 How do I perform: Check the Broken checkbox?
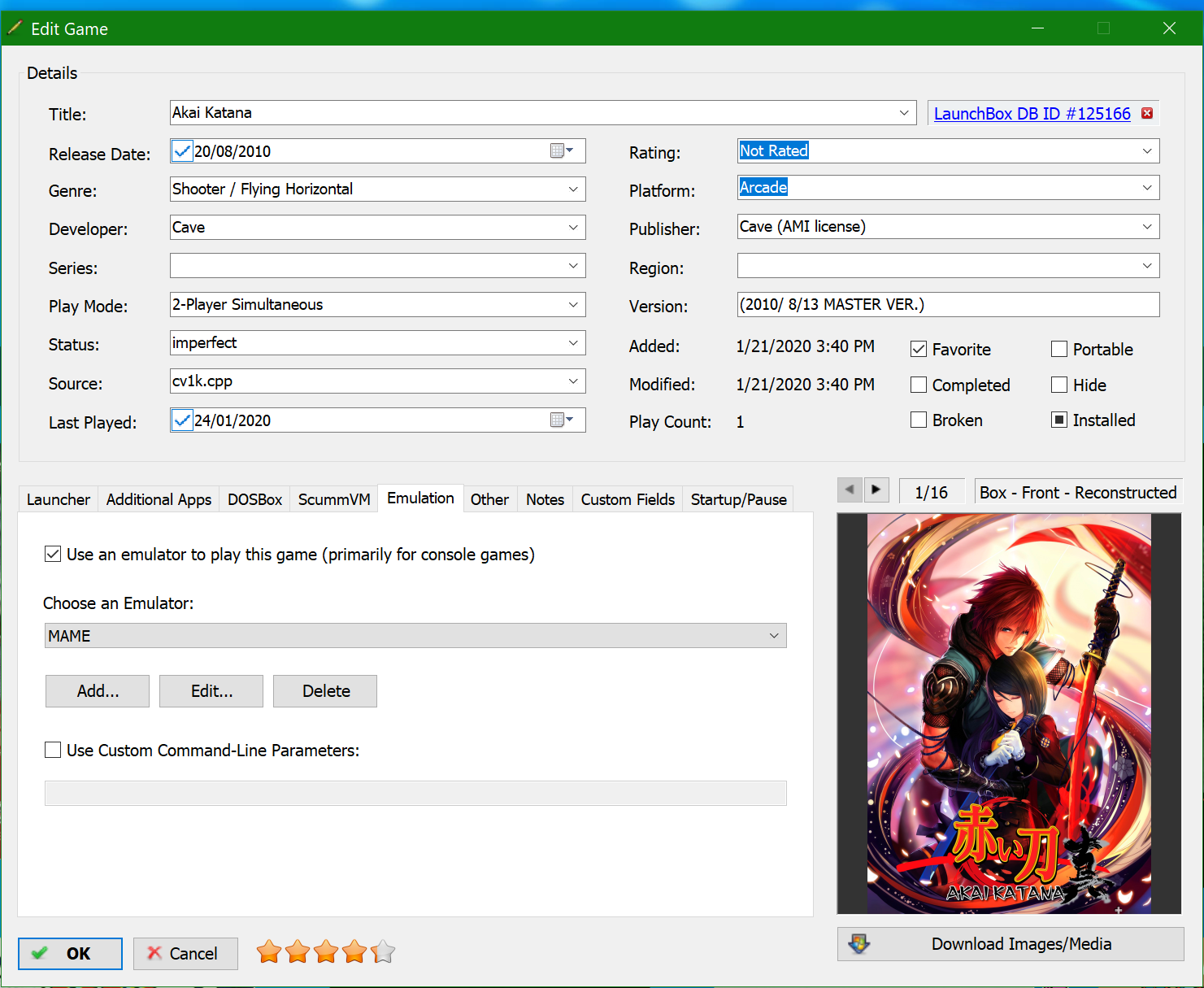click(x=919, y=420)
